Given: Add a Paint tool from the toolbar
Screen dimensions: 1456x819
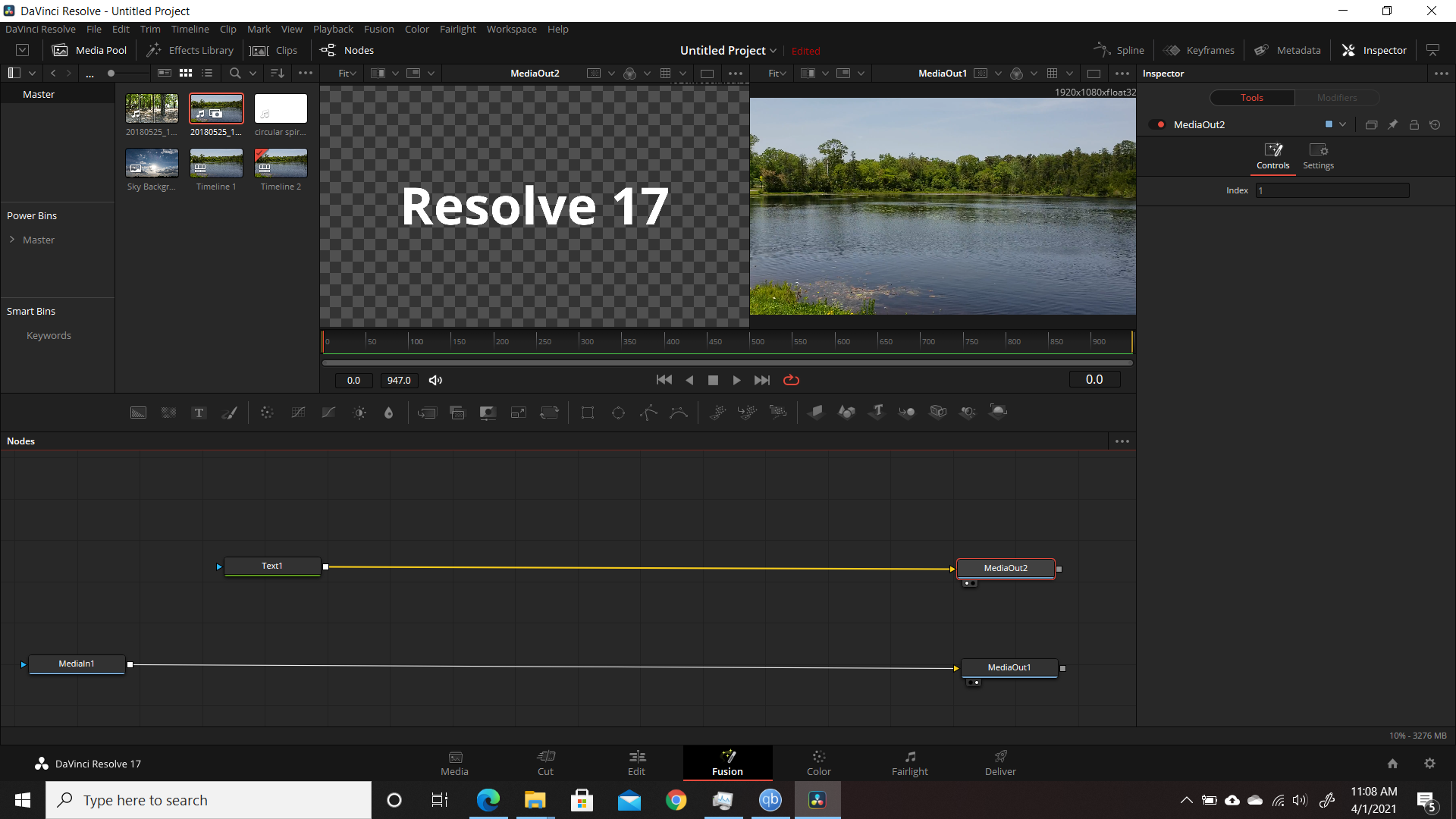Looking at the screenshot, I should click(x=229, y=413).
